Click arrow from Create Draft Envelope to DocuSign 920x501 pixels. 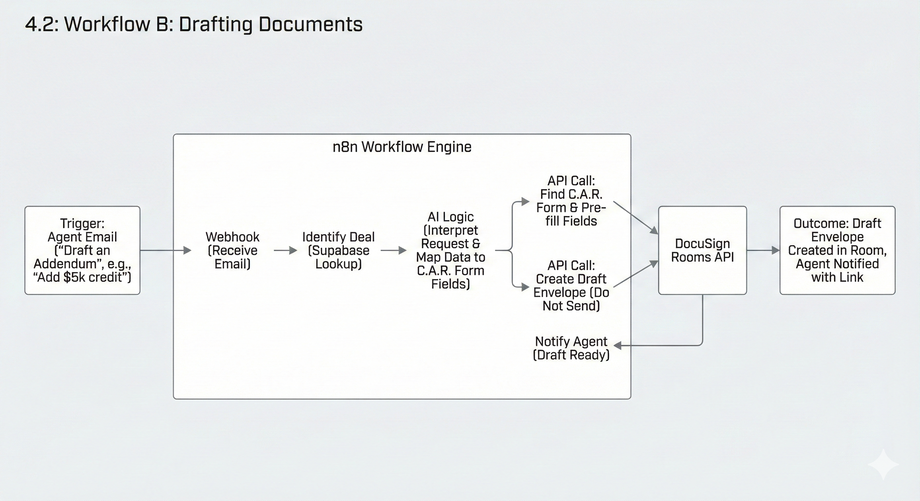click(x=635, y=274)
